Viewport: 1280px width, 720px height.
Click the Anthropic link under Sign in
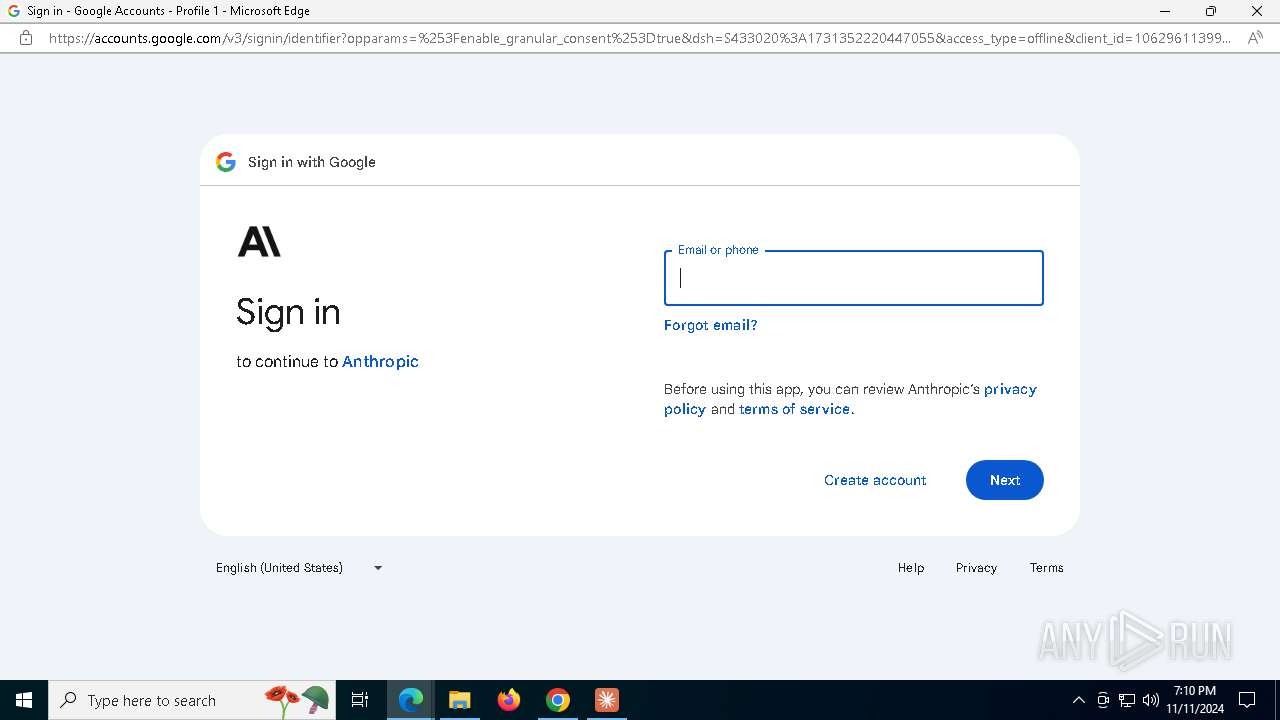click(380, 361)
